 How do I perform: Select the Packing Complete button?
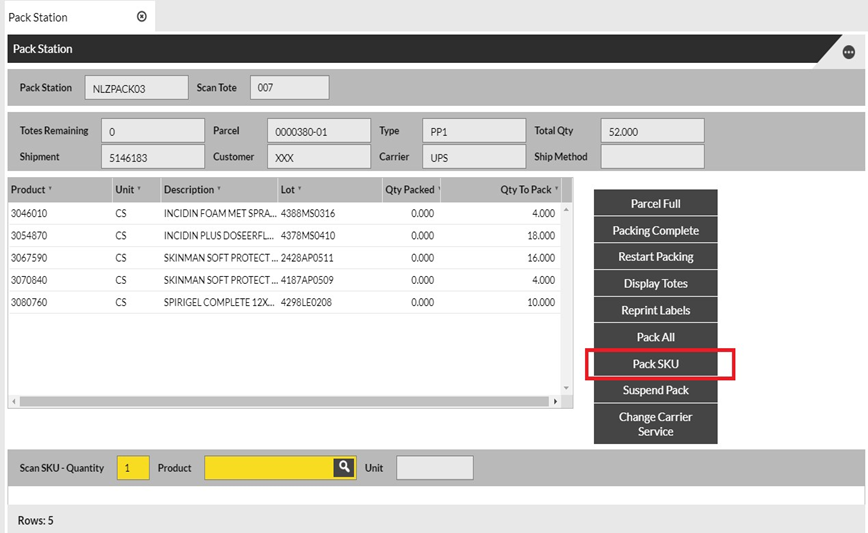point(655,230)
